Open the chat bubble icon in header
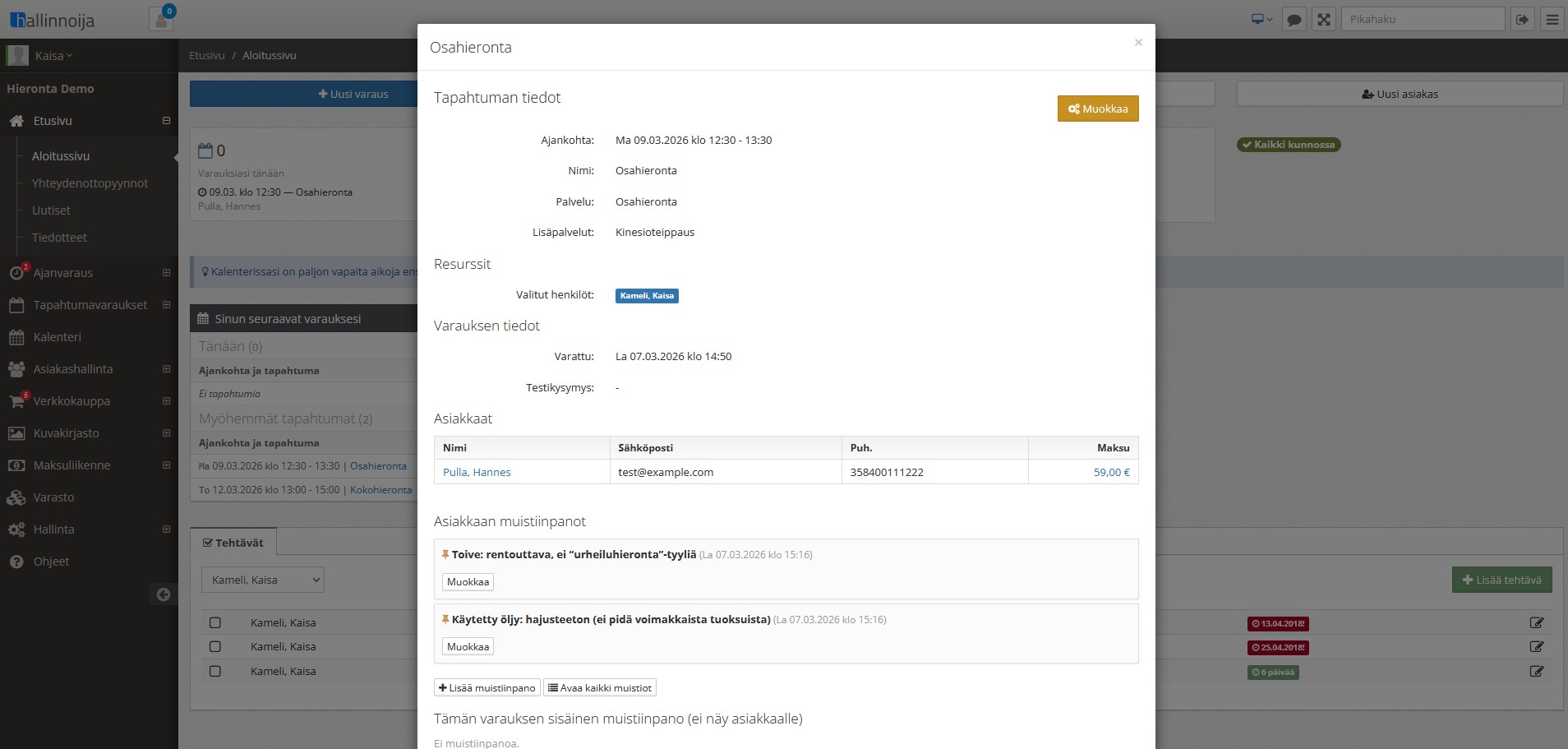The image size is (1568, 749). [1294, 20]
